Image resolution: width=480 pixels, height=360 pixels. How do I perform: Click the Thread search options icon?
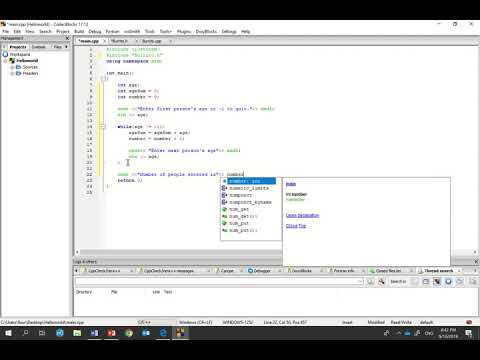[381, 282]
